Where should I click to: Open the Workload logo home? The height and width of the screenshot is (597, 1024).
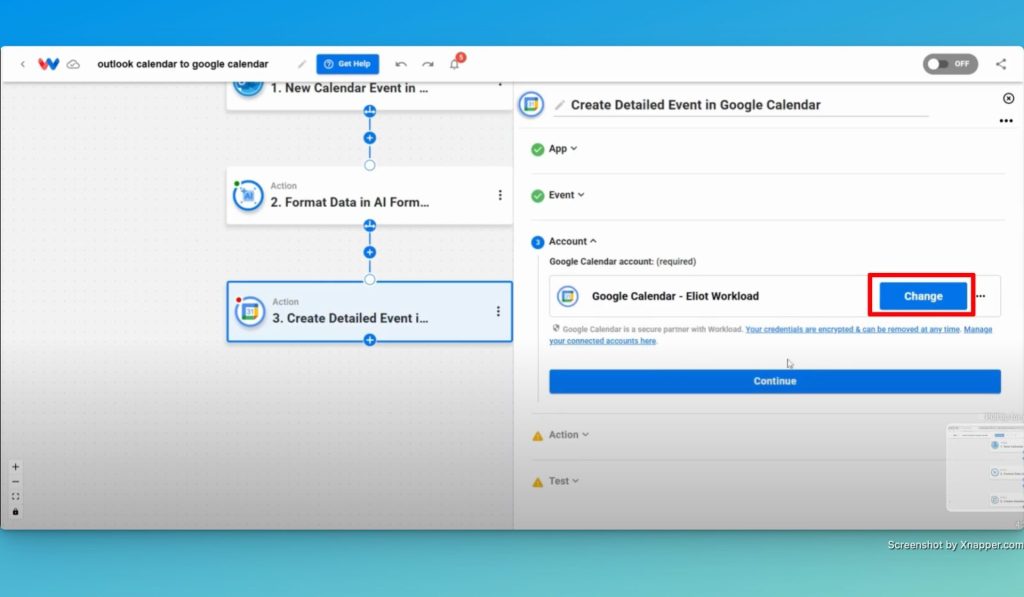(48, 64)
